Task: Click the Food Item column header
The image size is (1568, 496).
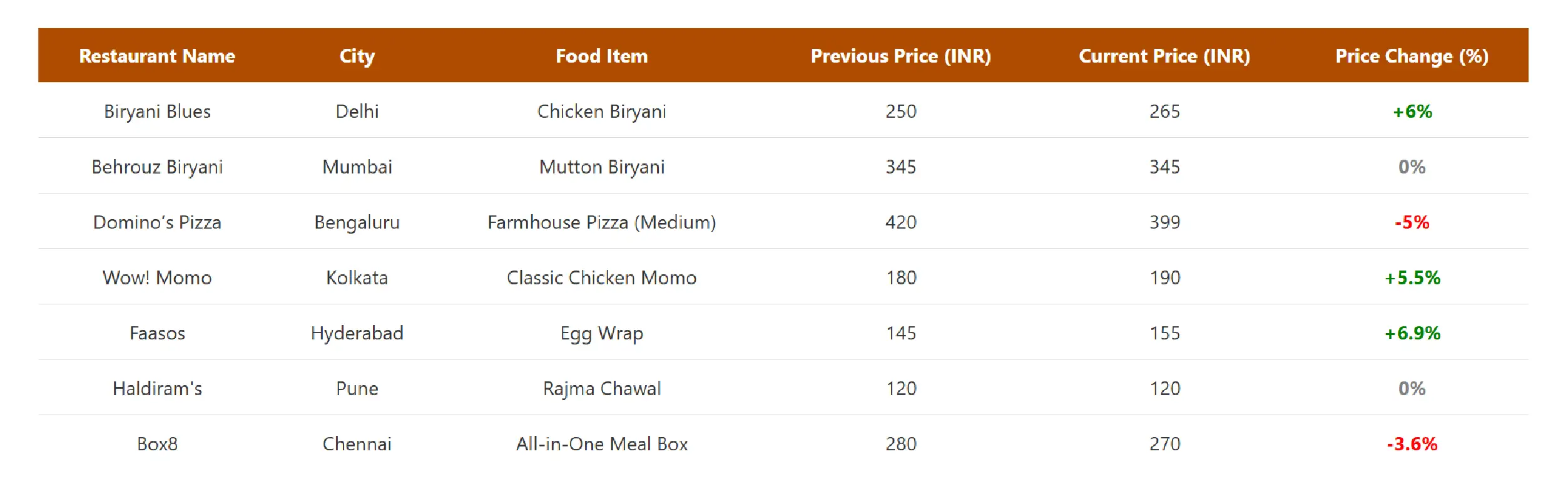Action: [601, 56]
